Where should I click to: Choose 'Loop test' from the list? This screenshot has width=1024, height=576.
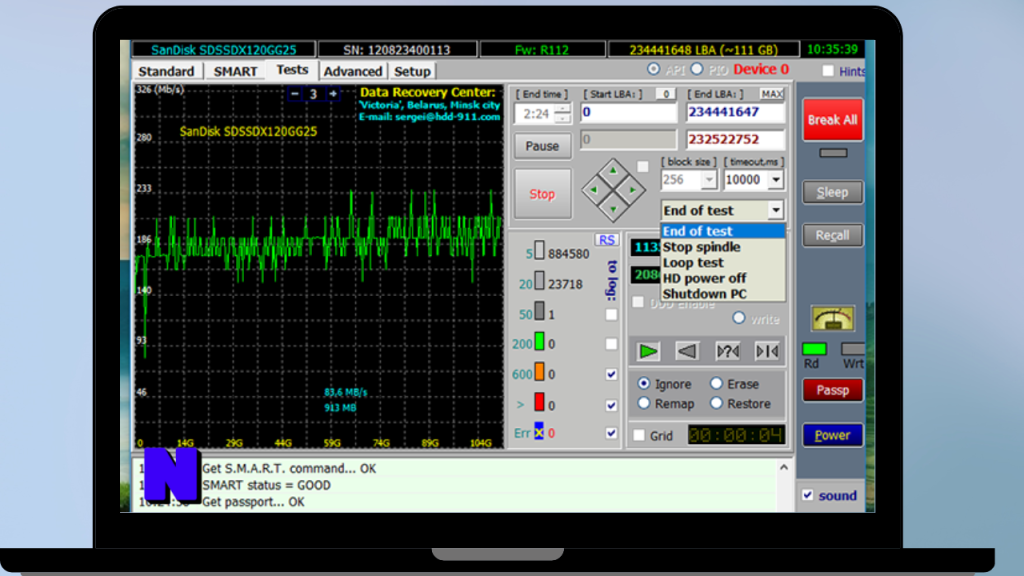[x=722, y=263]
